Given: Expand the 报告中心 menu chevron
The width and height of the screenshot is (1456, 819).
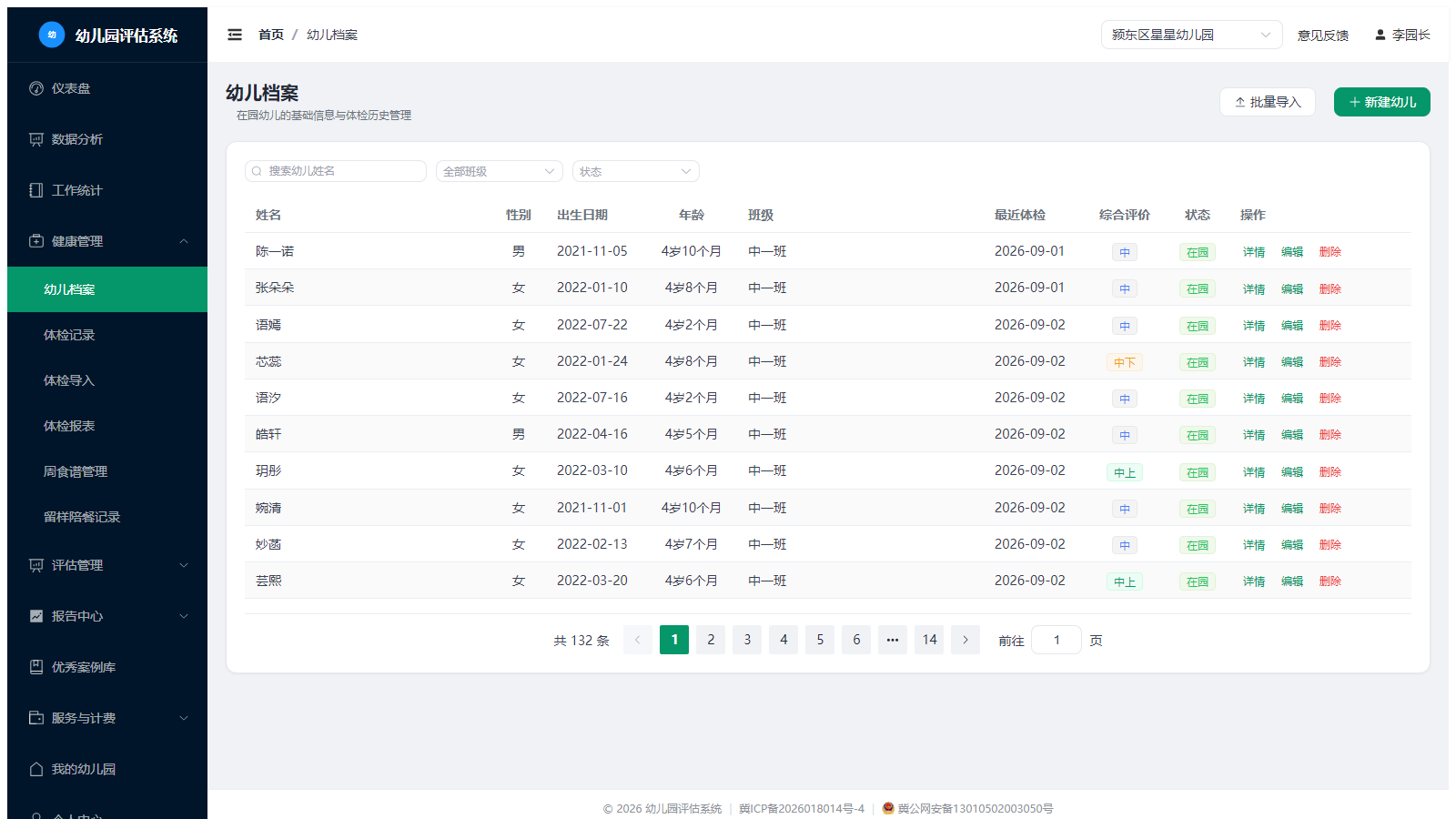Looking at the screenshot, I should (x=184, y=616).
